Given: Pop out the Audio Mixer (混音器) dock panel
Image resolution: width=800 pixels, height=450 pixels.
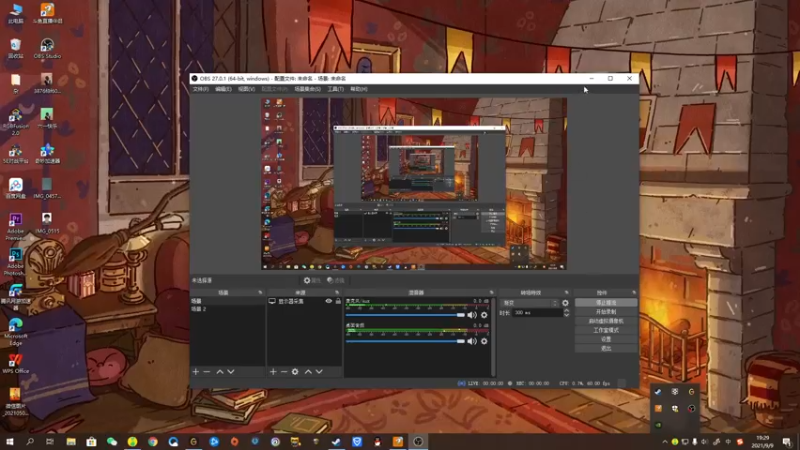Looking at the screenshot, I should pyautogui.click(x=492, y=293).
